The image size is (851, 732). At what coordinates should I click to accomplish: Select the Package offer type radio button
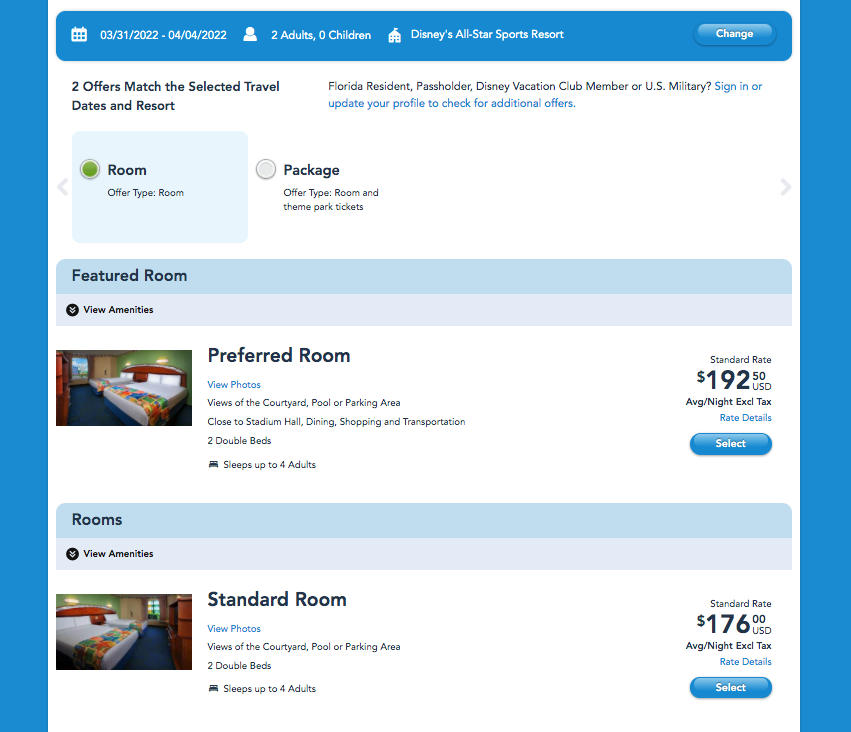(266, 170)
